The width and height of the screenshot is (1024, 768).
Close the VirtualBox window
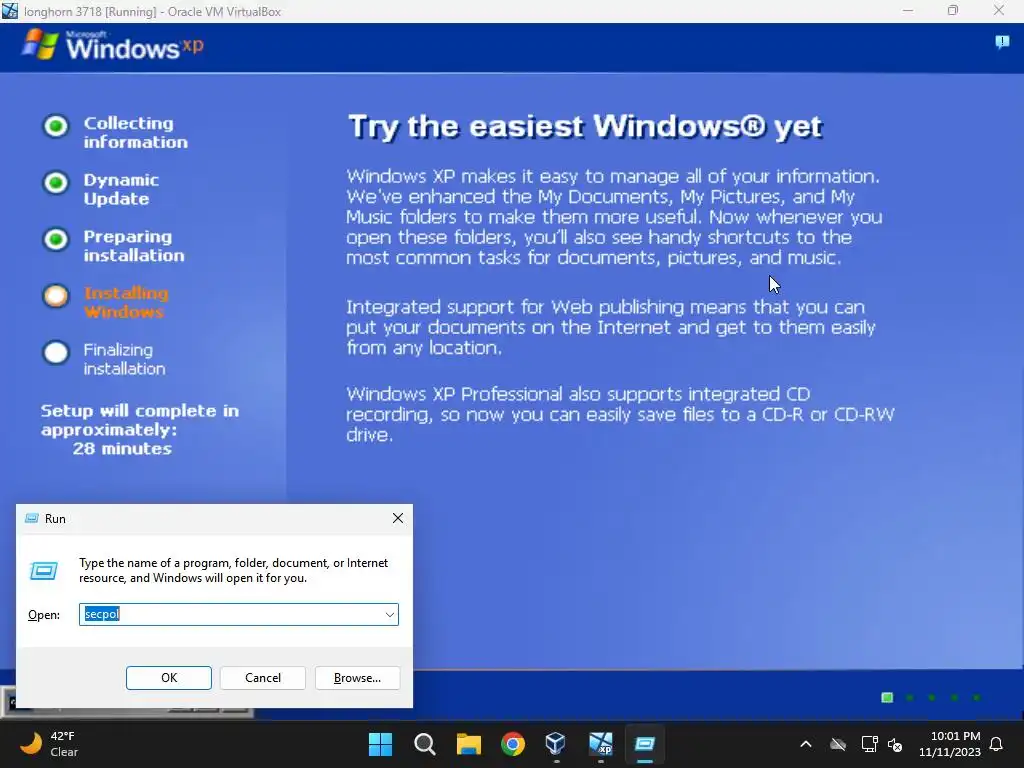click(x=999, y=10)
